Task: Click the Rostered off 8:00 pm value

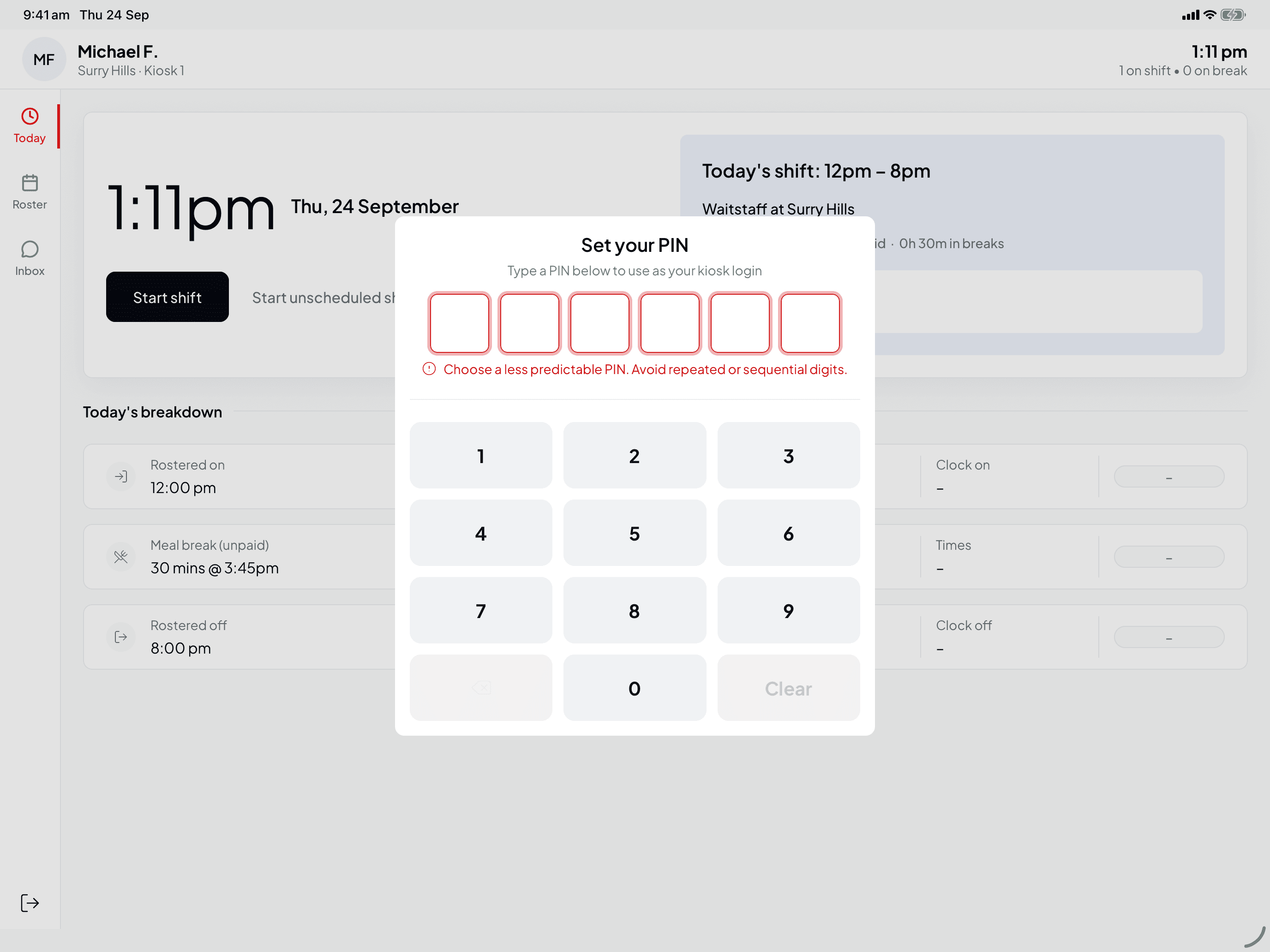Action: pos(180,649)
